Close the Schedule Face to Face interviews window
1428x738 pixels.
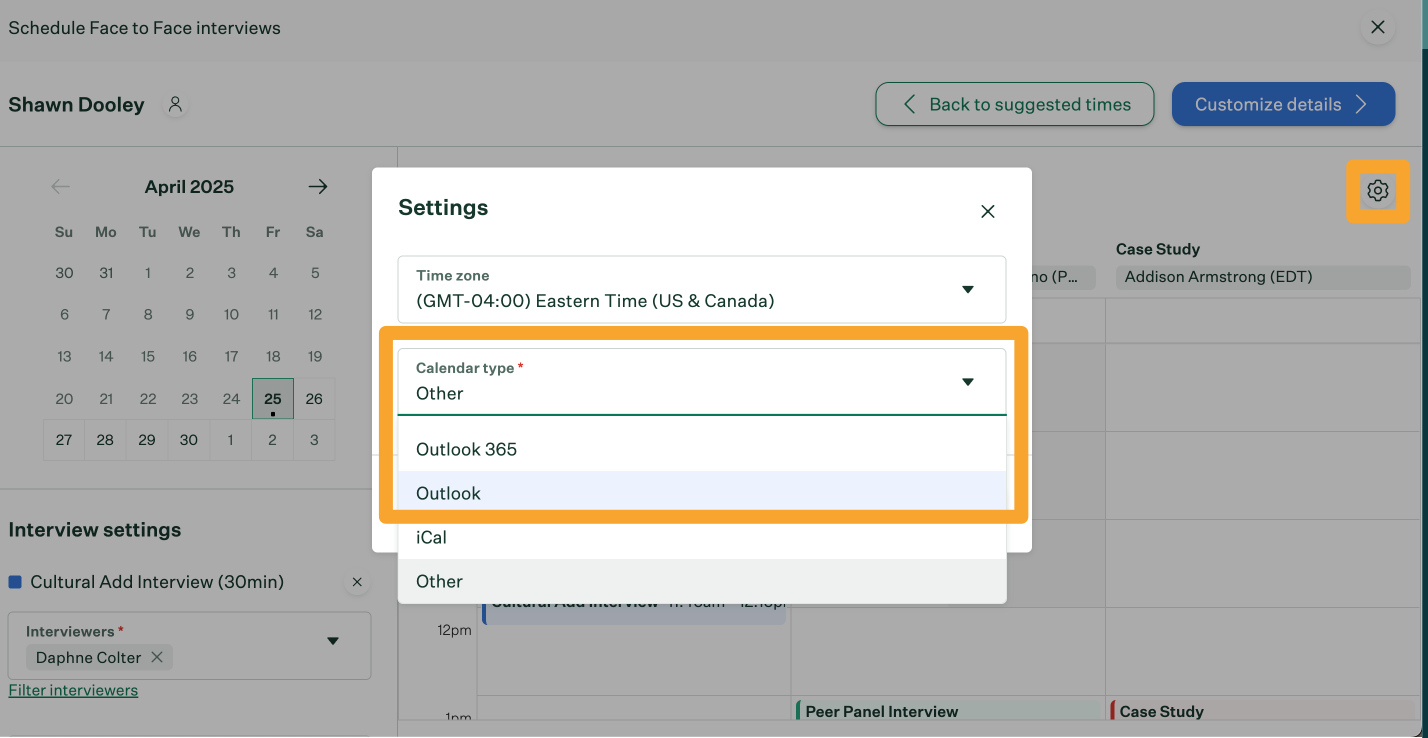[1377, 27]
